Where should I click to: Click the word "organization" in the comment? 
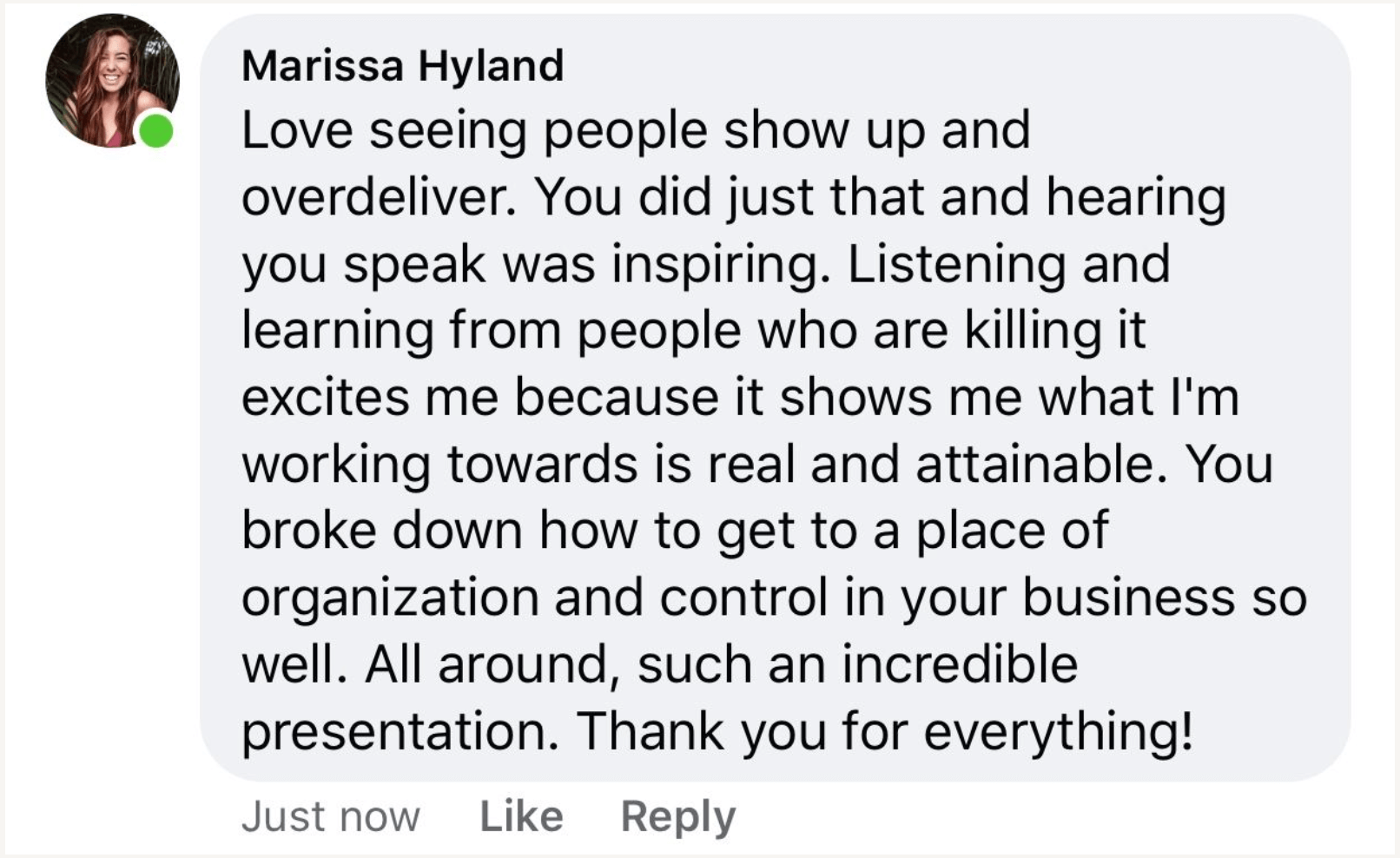click(390, 597)
